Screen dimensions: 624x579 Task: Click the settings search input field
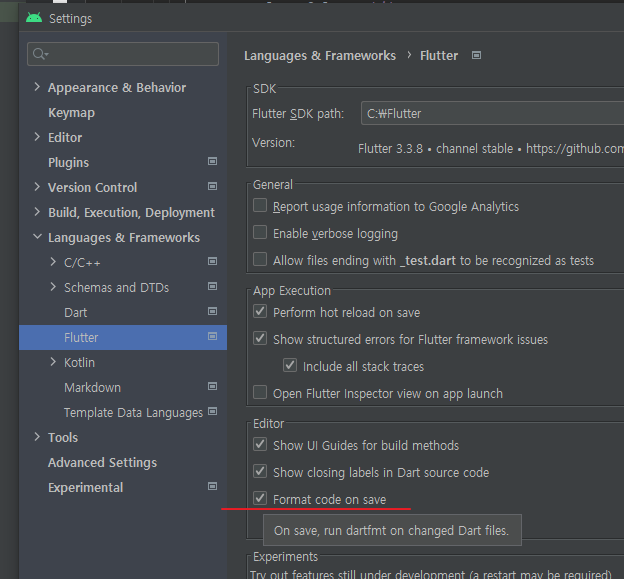123,54
